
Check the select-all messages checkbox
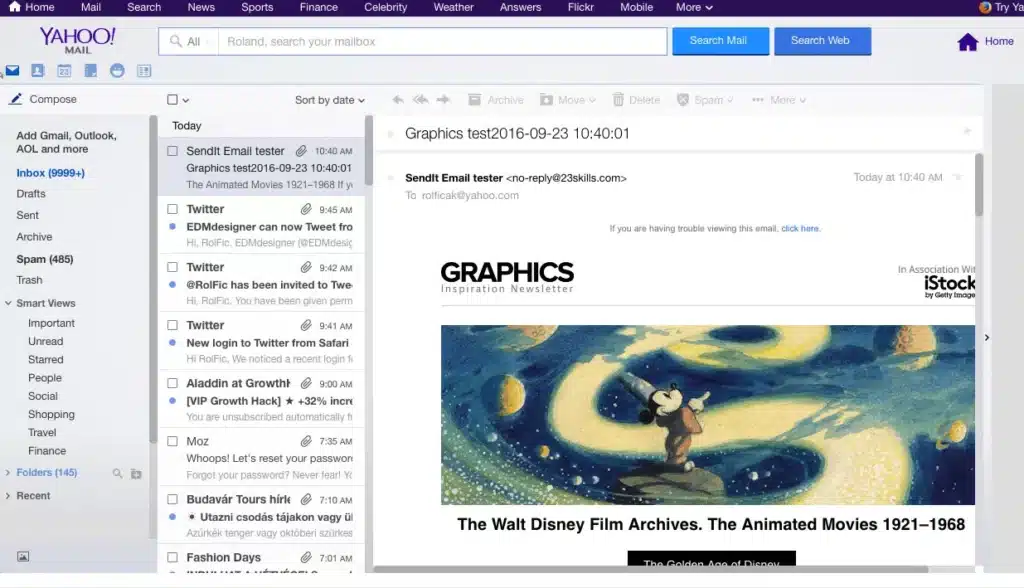170,99
